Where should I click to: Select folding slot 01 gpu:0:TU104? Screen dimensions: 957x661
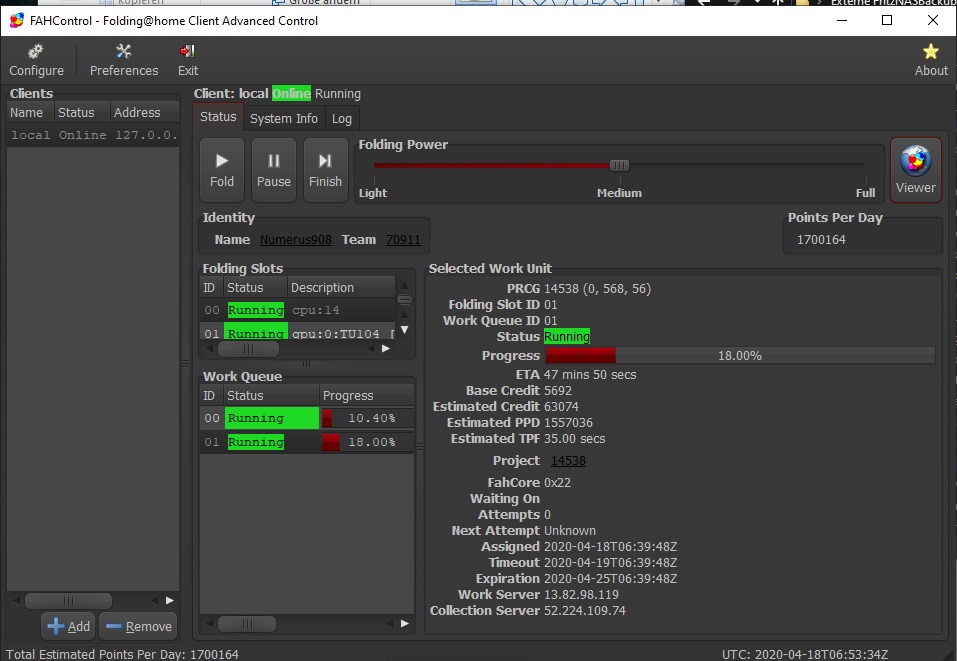pos(298,333)
